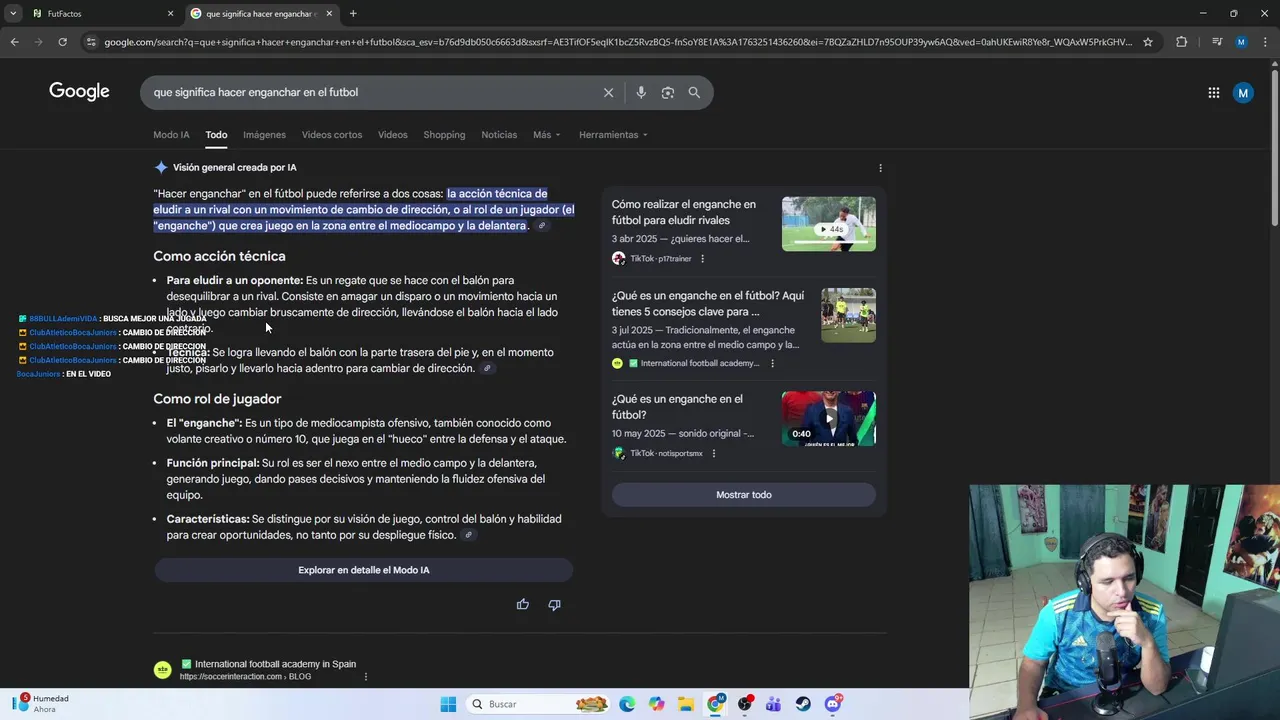Click the 'Como rol de jugador' heading
This screenshot has width=1280, height=720.
[x=217, y=399]
